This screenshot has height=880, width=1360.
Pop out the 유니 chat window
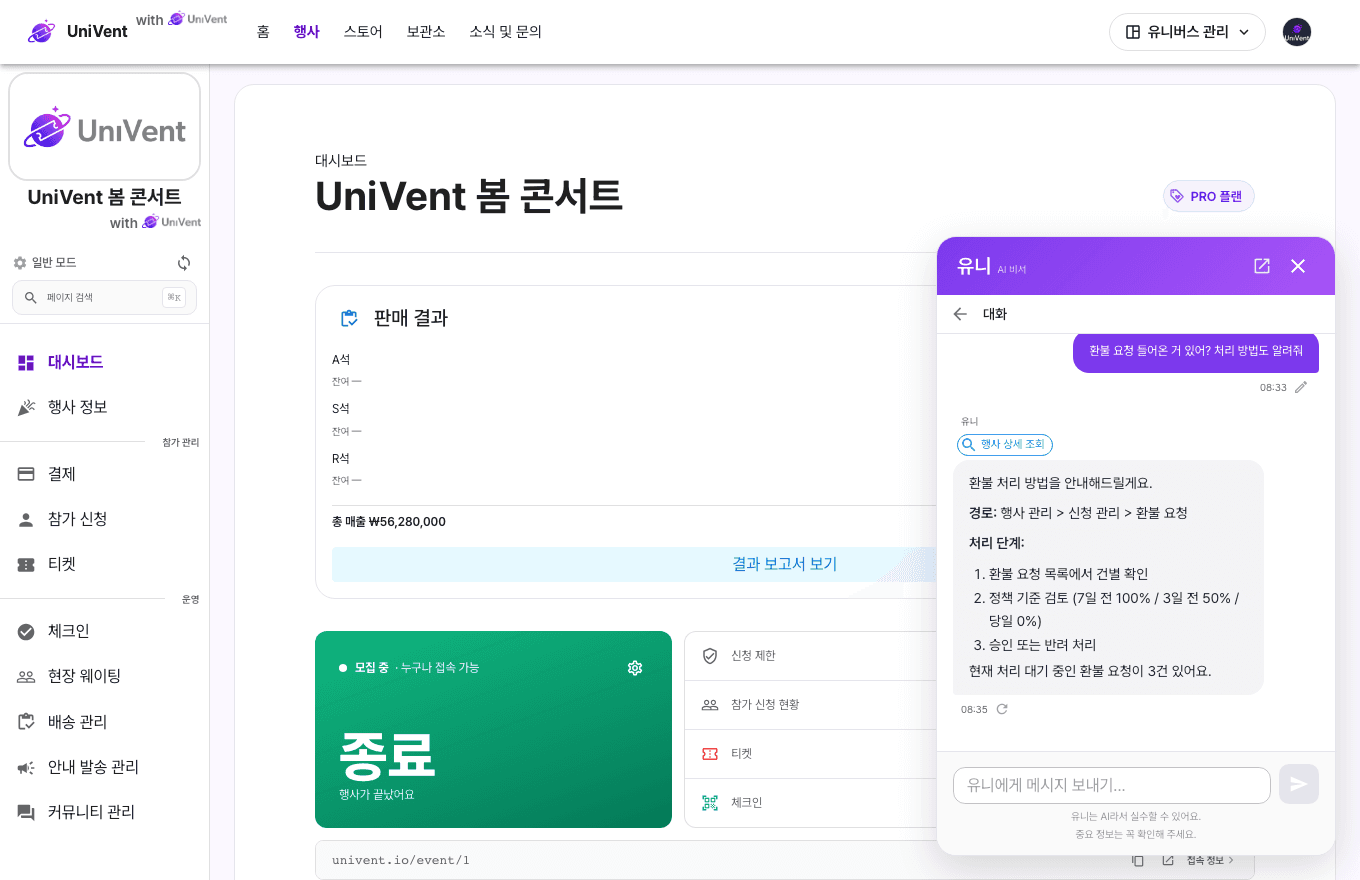(x=1262, y=266)
